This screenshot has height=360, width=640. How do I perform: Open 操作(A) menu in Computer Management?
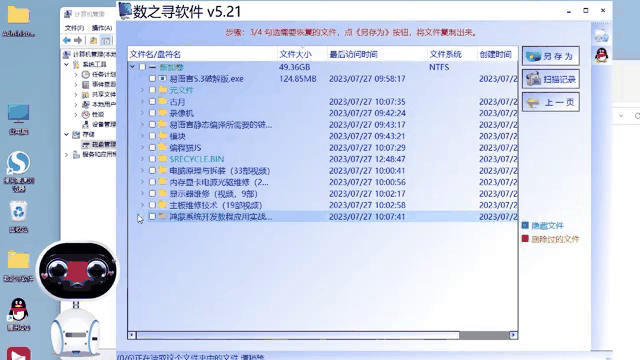click(102, 28)
